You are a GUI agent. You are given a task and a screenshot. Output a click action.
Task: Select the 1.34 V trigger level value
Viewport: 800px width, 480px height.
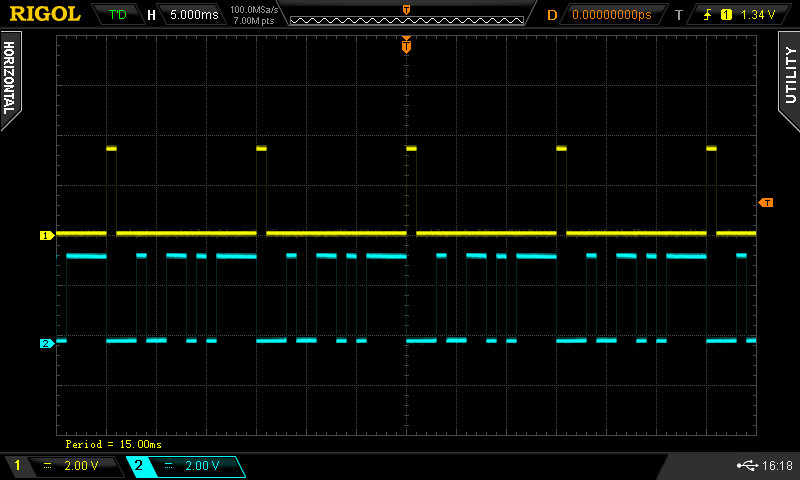[x=759, y=15]
